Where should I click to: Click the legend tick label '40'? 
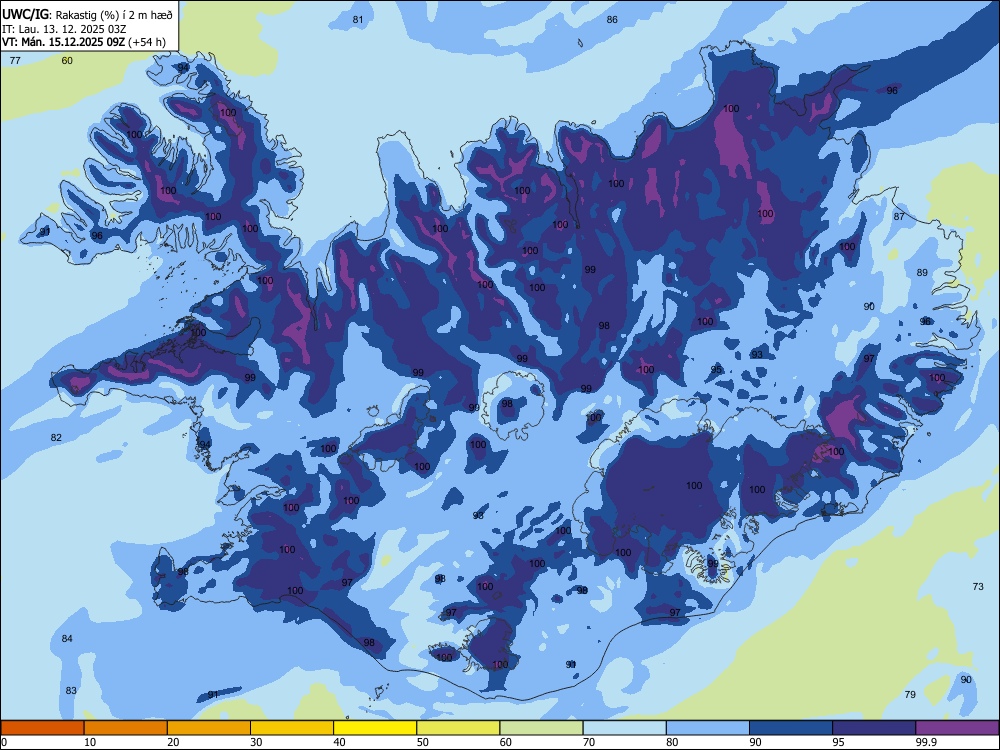[x=339, y=742]
